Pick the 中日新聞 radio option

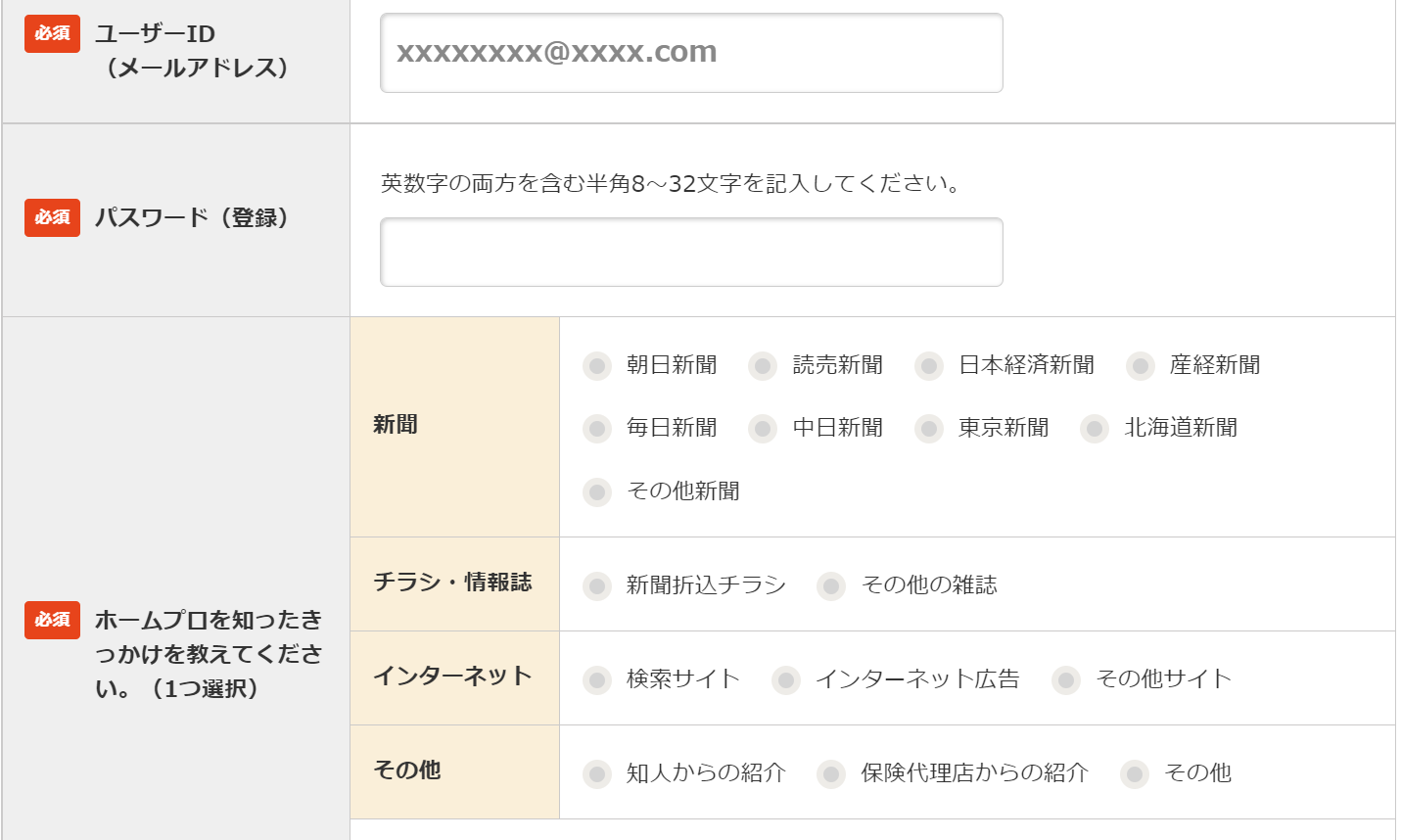point(763,429)
